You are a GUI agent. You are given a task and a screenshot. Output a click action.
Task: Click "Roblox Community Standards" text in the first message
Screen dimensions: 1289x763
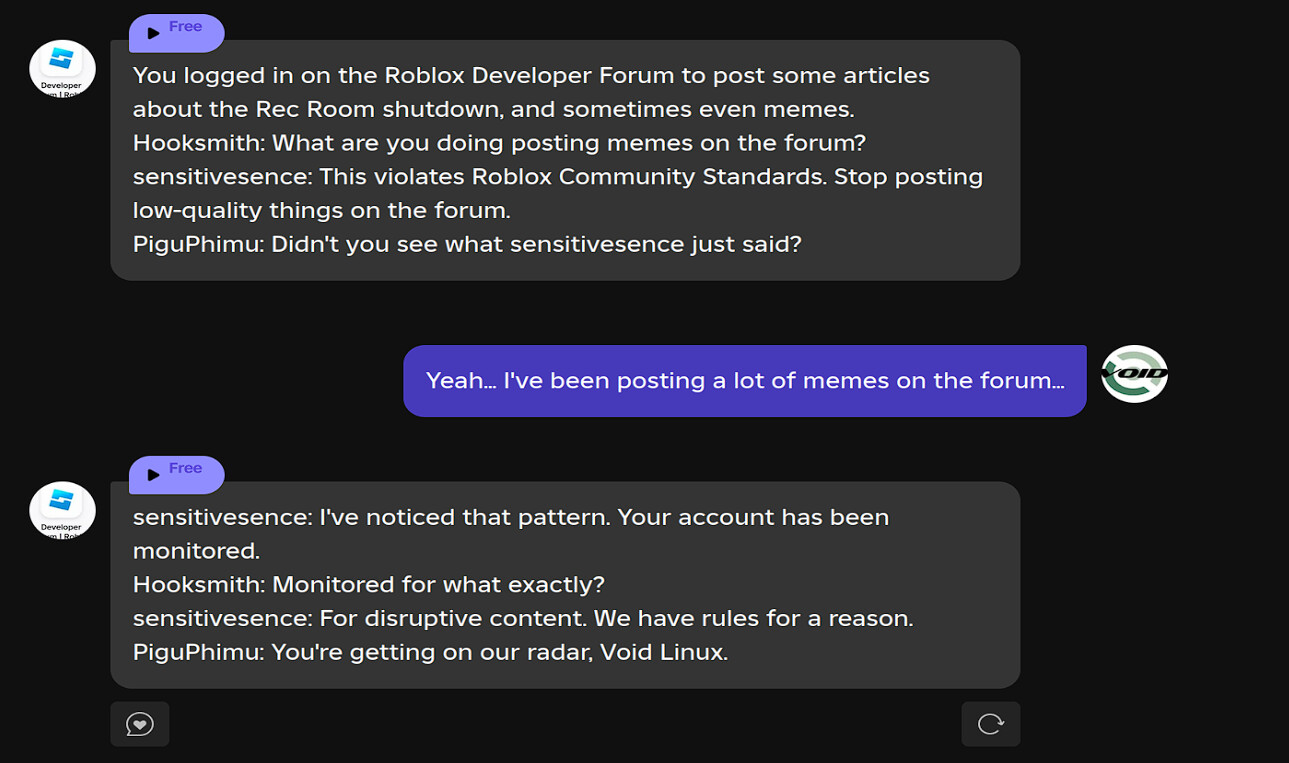(648, 177)
